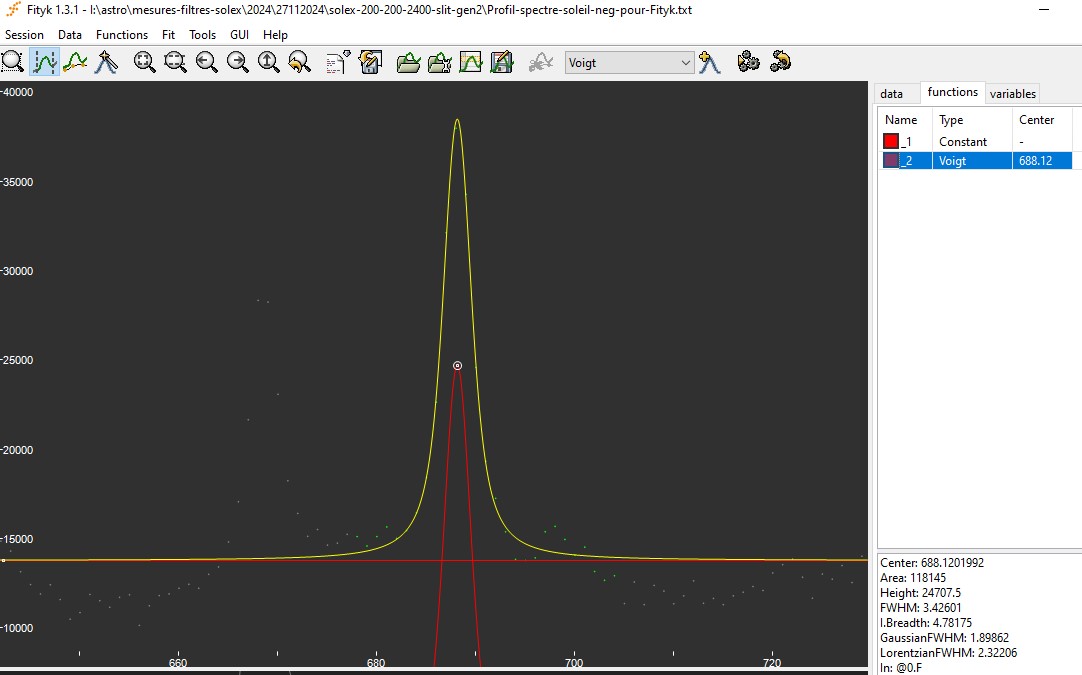The width and height of the screenshot is (1082, 675).
Task: Switch to the functions tab
Action: [952, 92]
